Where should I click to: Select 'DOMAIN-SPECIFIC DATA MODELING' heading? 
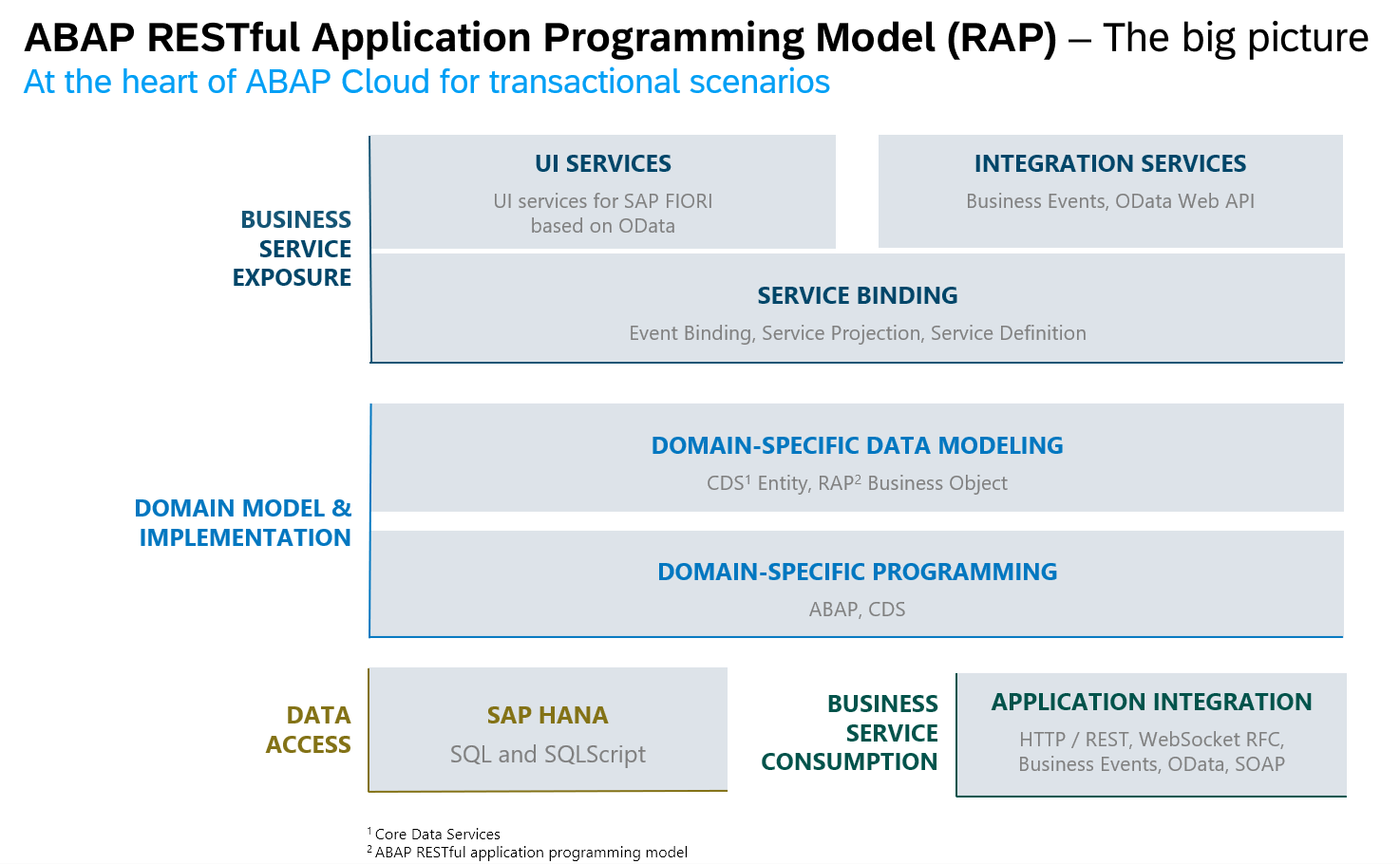pos(858,445)
